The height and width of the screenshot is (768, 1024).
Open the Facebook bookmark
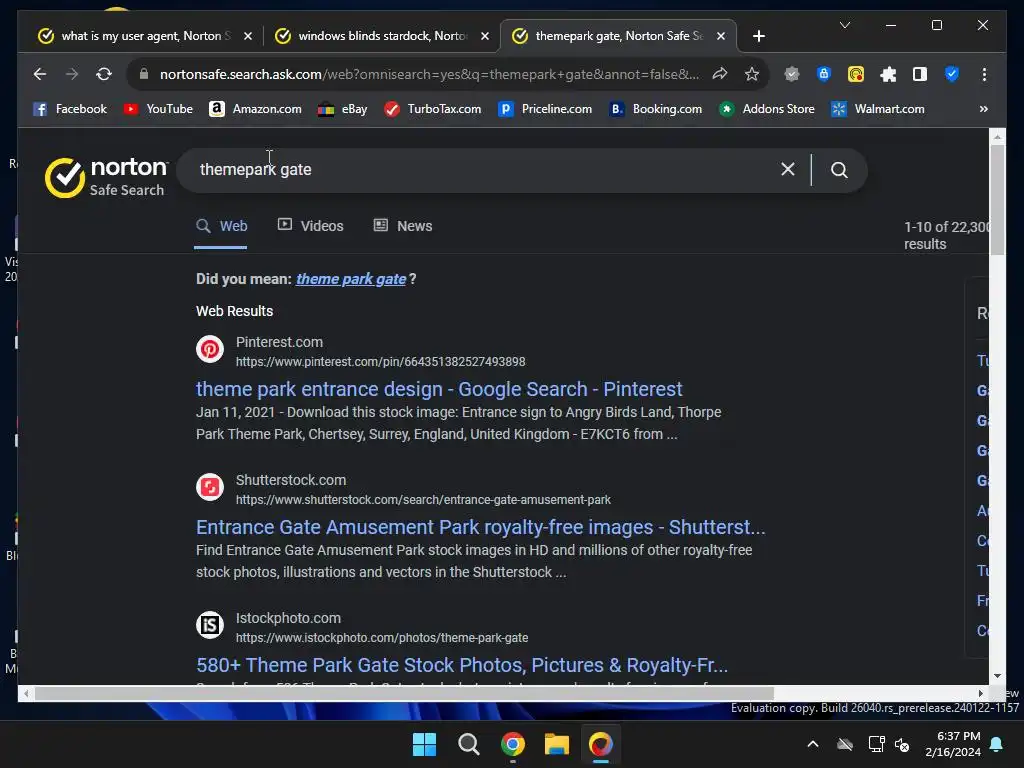[x=70, y=109]
